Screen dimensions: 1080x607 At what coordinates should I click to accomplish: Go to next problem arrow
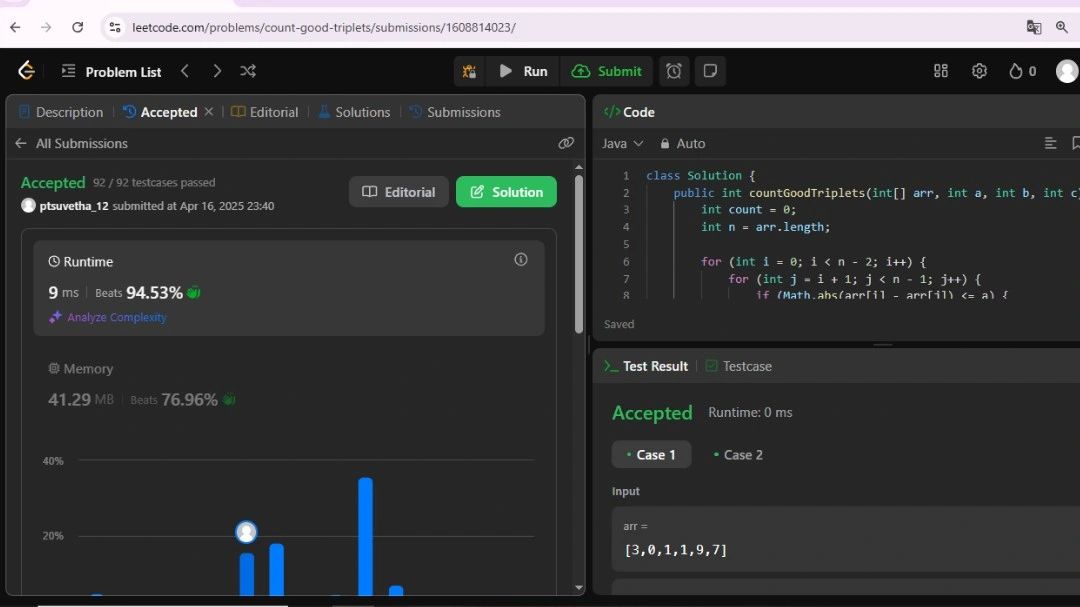[x=217, y=71]
